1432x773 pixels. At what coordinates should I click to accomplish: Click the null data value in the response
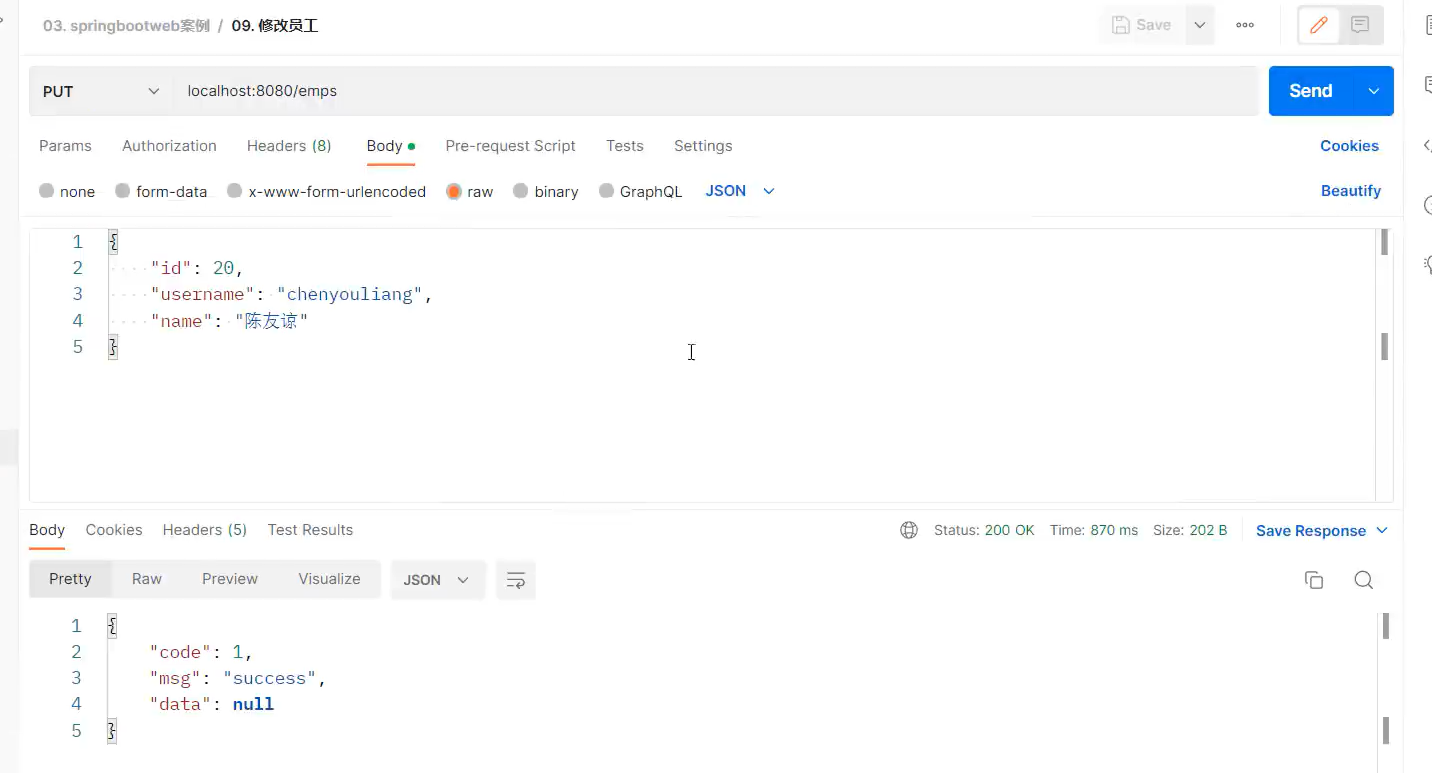pos(253,704)
